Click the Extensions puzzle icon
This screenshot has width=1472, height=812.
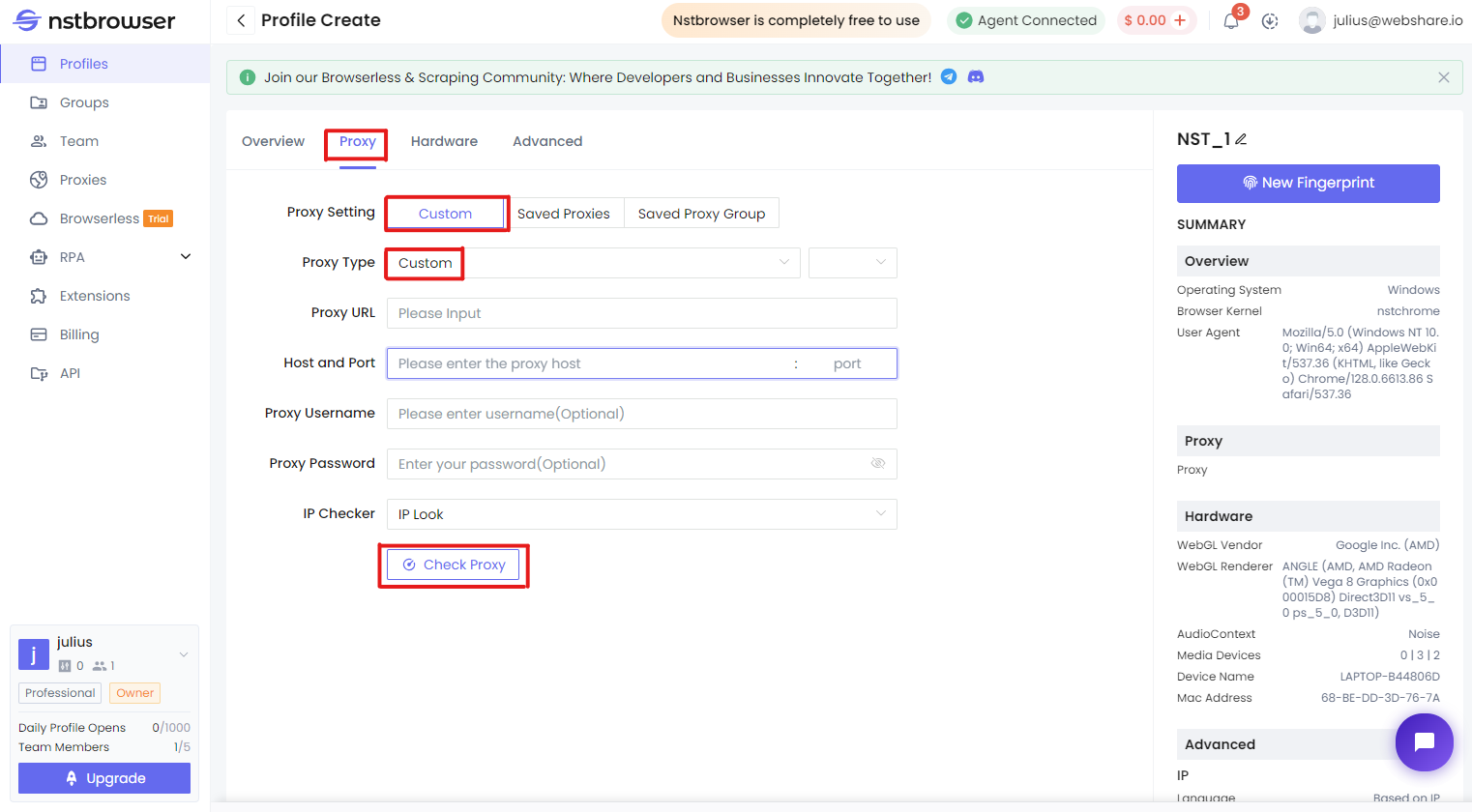point(39,296)
